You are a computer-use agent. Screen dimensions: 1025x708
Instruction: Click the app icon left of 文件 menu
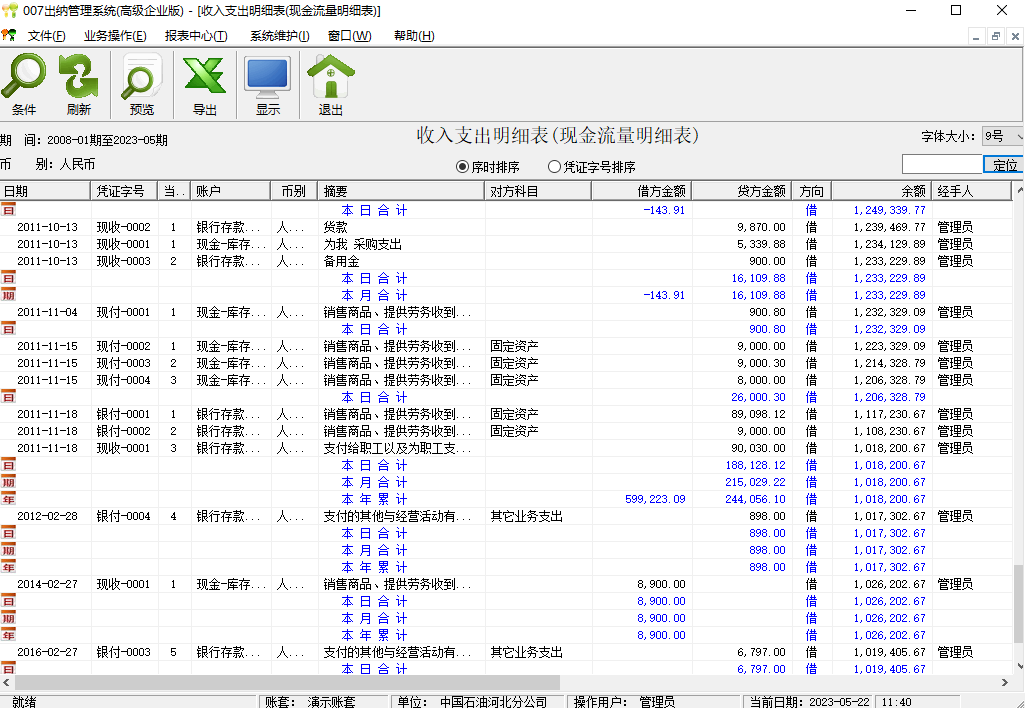point(9,36)
